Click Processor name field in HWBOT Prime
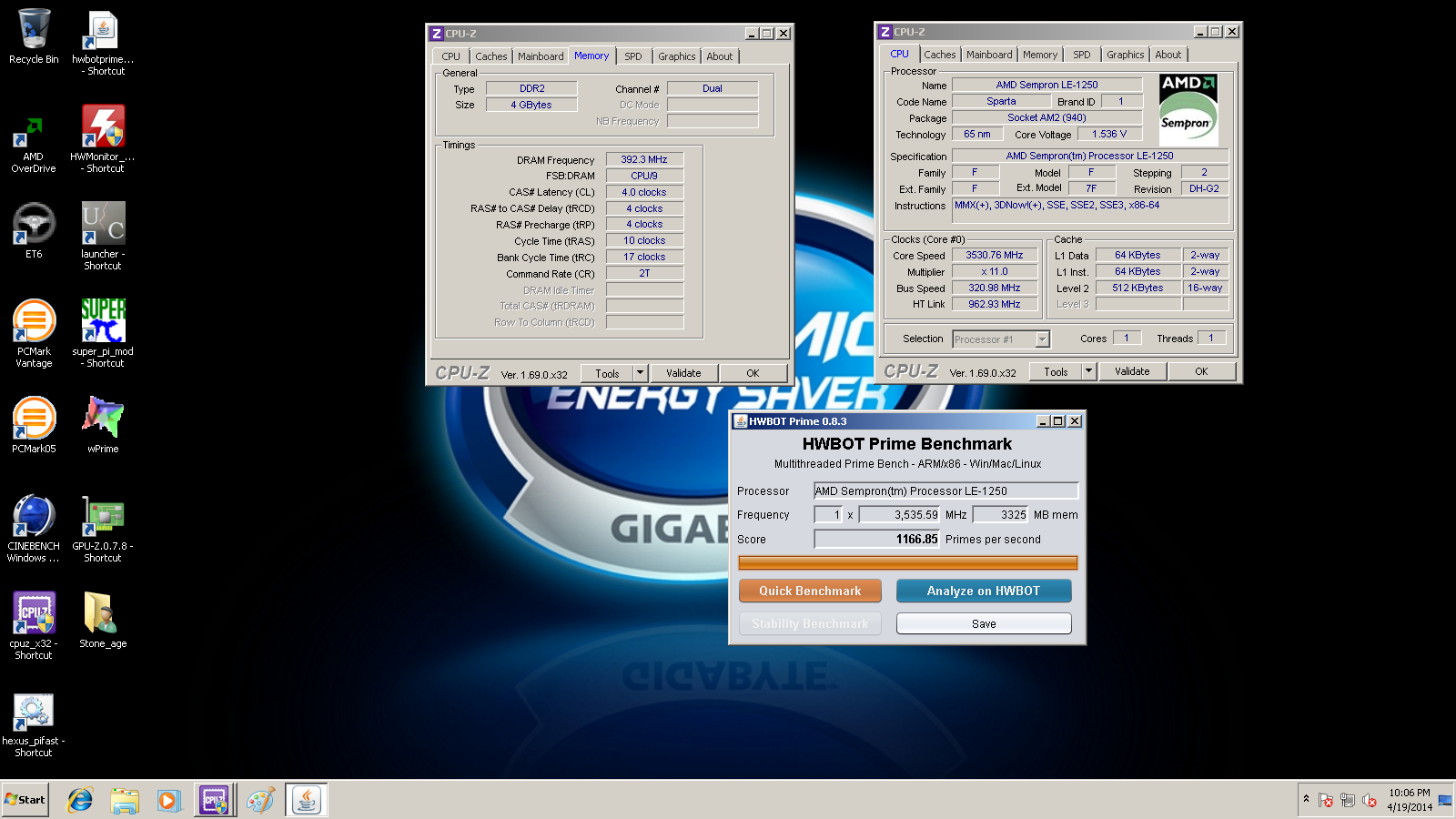This screenshot has width=1456, height=819. (945, 490)
